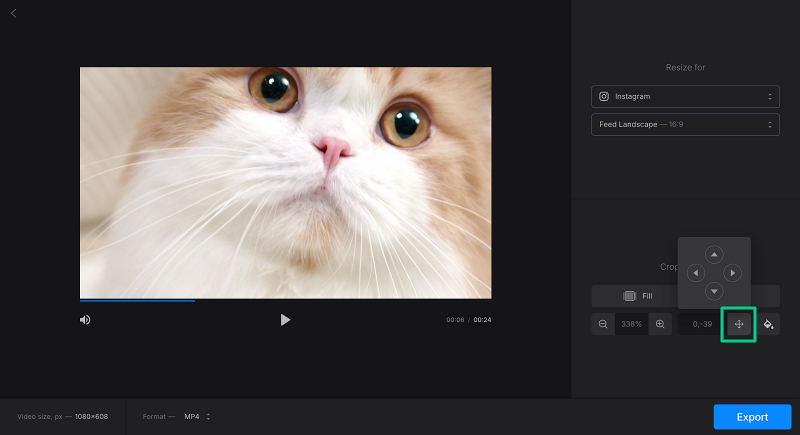Click the 338% zoom value field
This screenshot has height=435, width=800.
point(632,324)
